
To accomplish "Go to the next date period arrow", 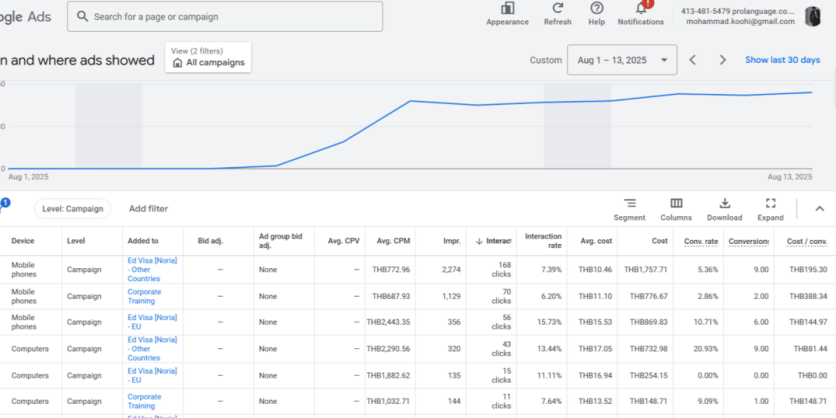I will tap(722, 60).
